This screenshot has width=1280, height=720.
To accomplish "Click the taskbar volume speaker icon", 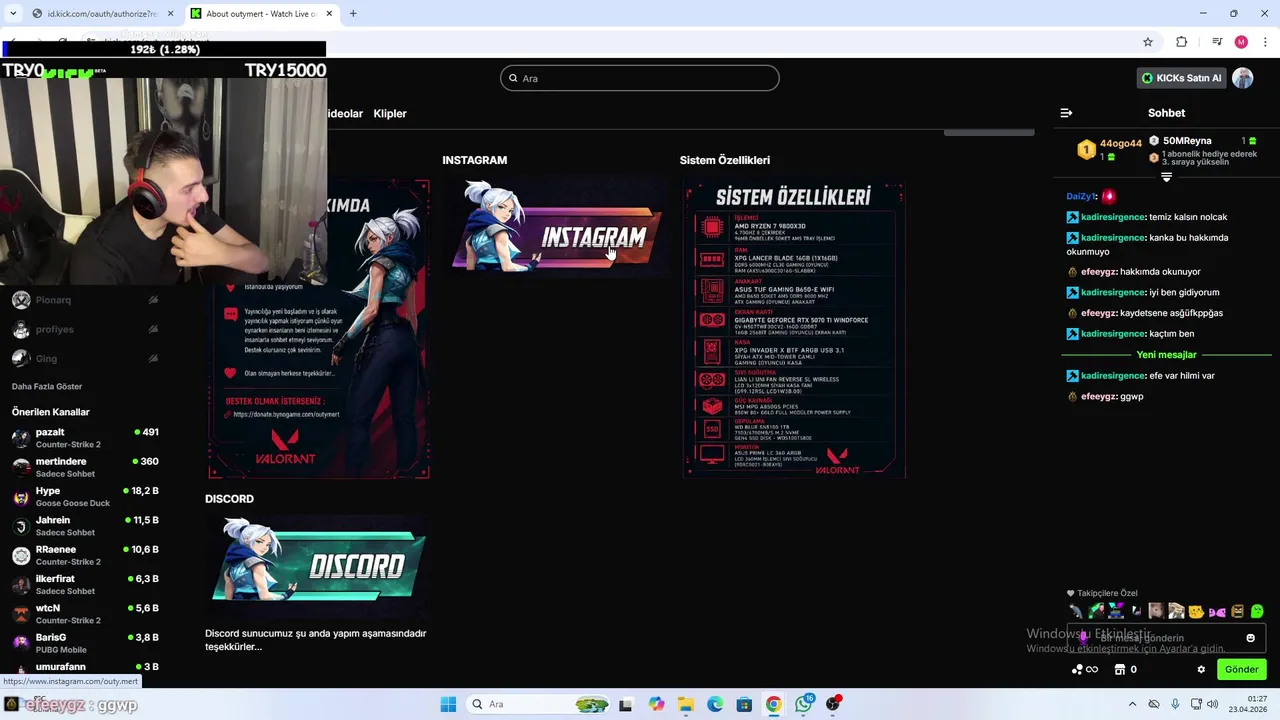I will coord(1212,705).
